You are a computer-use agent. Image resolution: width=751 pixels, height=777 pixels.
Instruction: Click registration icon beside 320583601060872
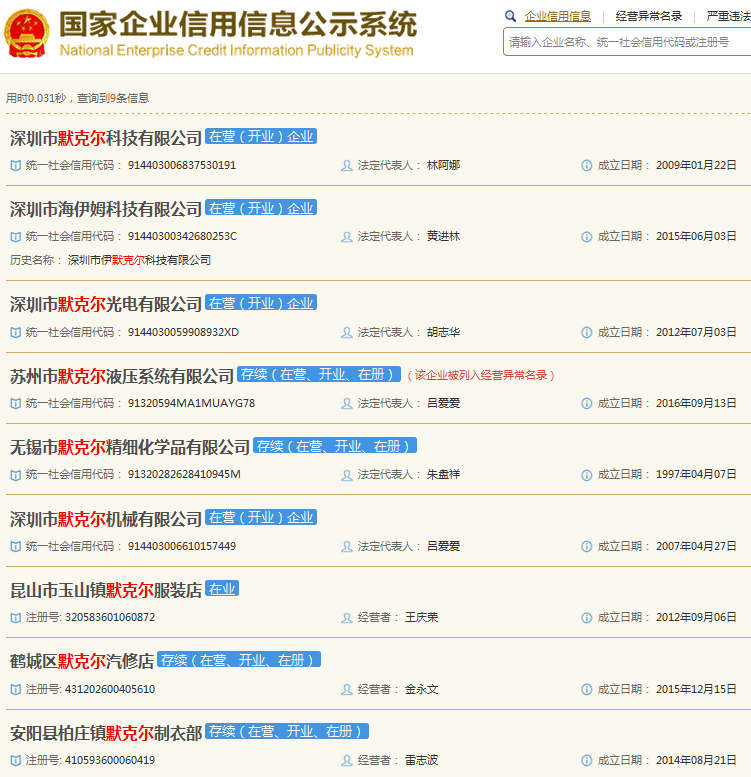[16, 618]
